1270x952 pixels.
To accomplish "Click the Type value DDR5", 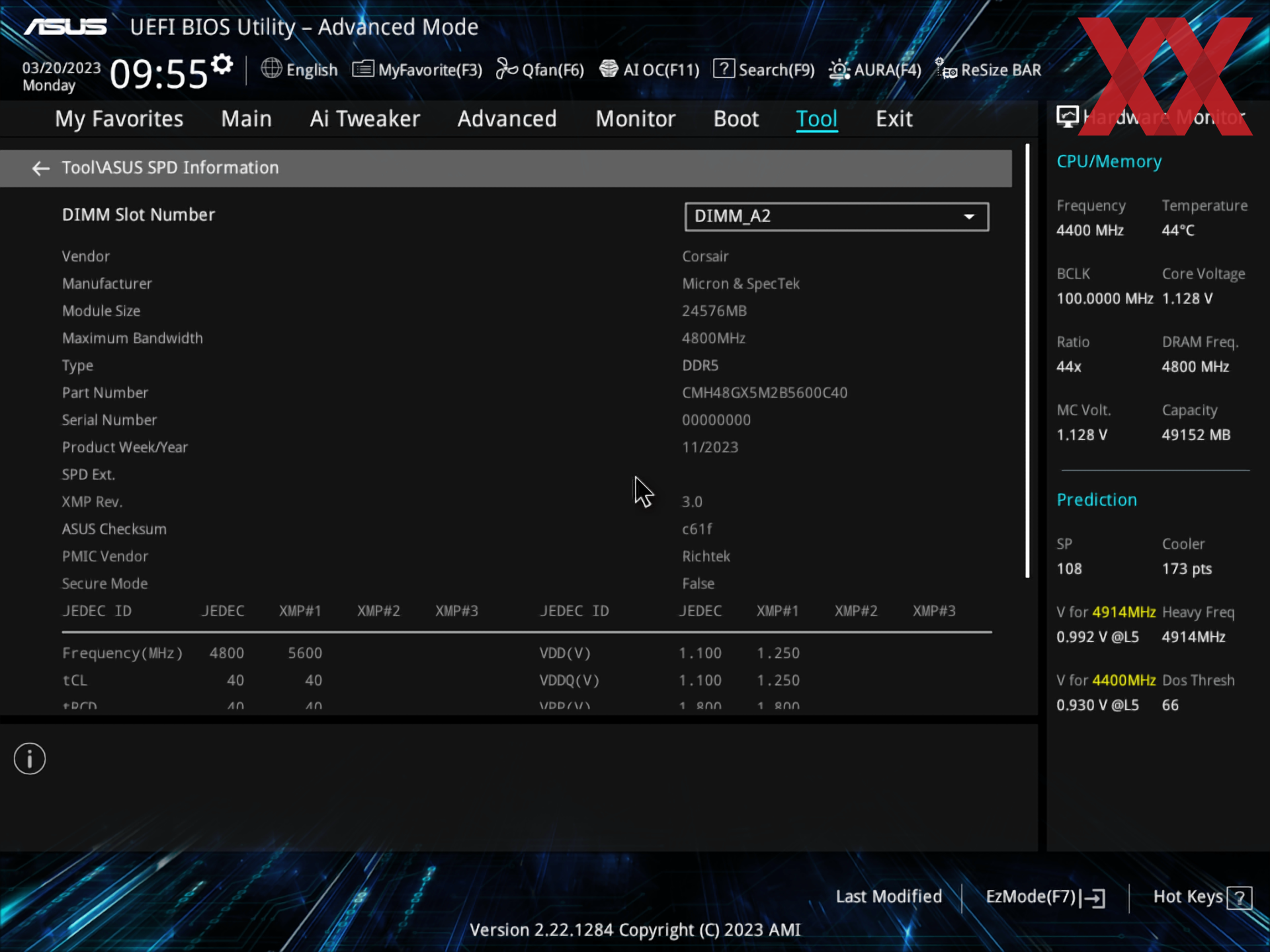I will point(700,366).
